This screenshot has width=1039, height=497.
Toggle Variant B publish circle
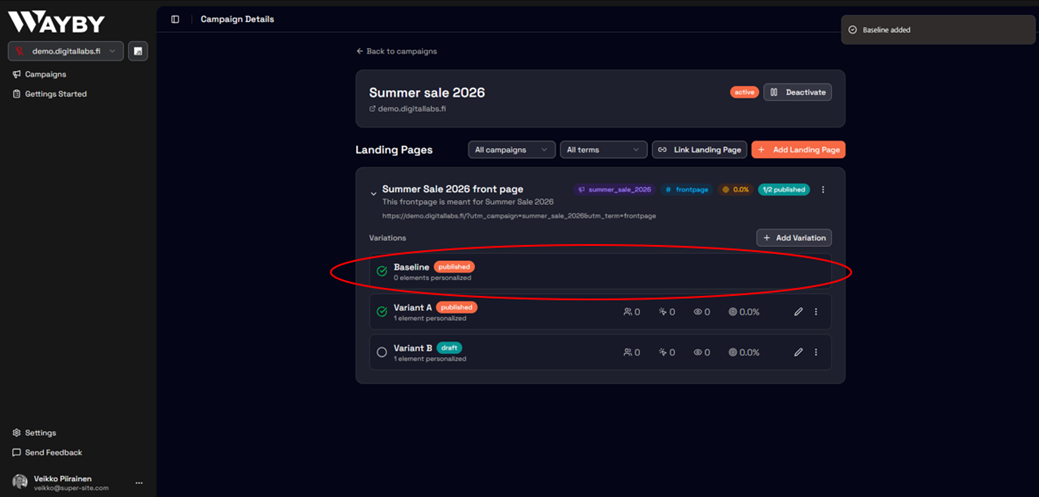click(382, 352)
